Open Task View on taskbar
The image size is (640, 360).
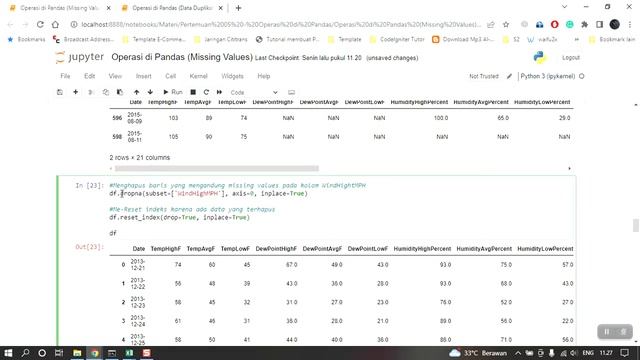click(59, 353)
